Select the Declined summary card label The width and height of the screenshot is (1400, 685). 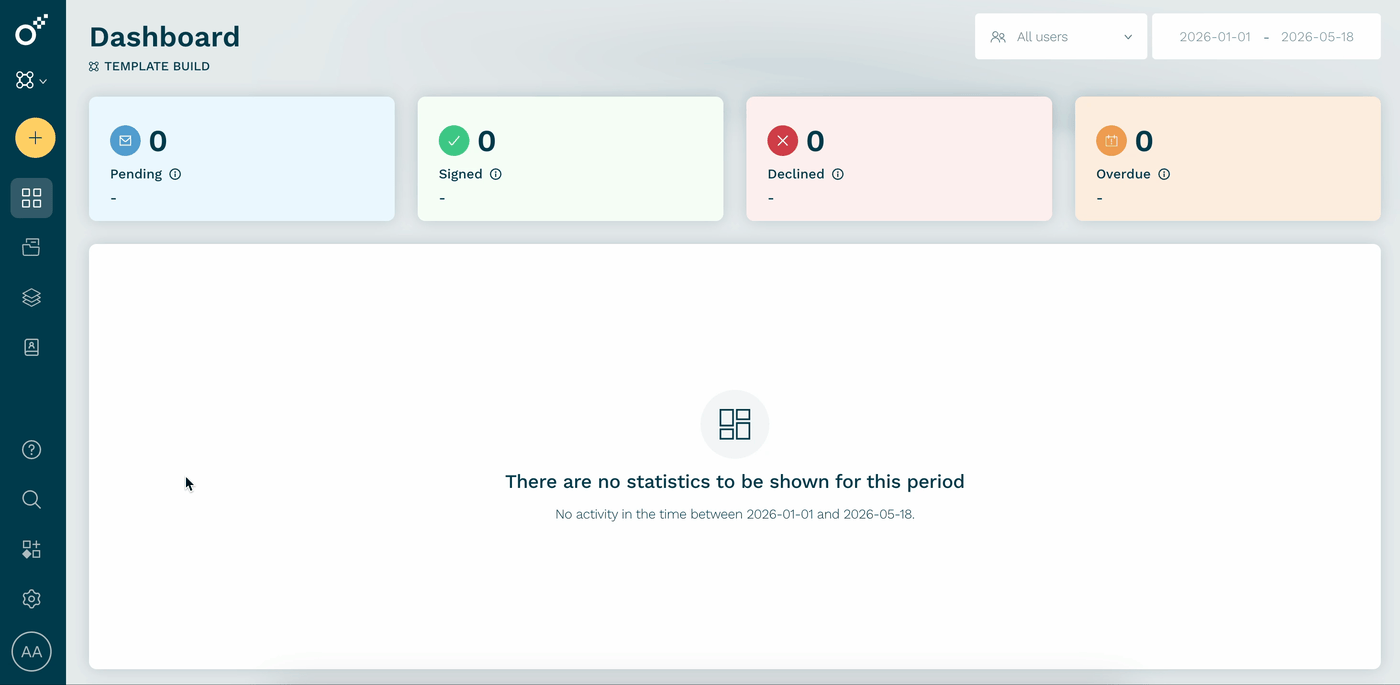click(x=796, y=174)
